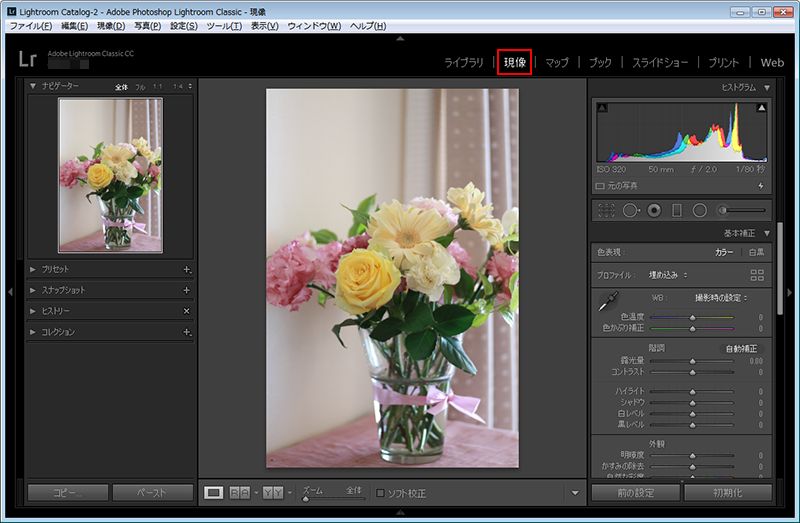Clear history with the X icon
The image size is (800, 523).
(x=186, y=311)
